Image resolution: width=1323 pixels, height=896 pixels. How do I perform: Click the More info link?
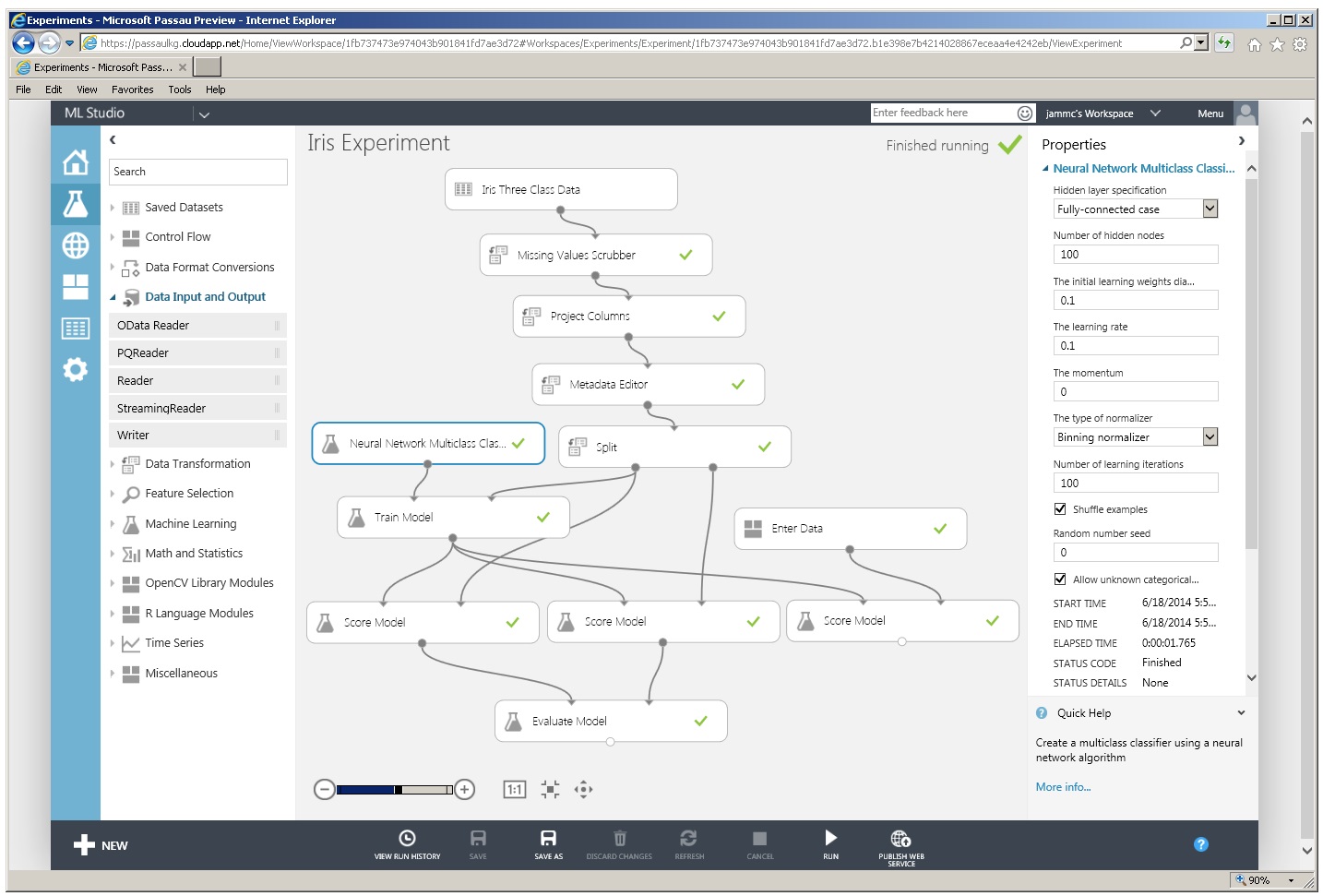1063,787
